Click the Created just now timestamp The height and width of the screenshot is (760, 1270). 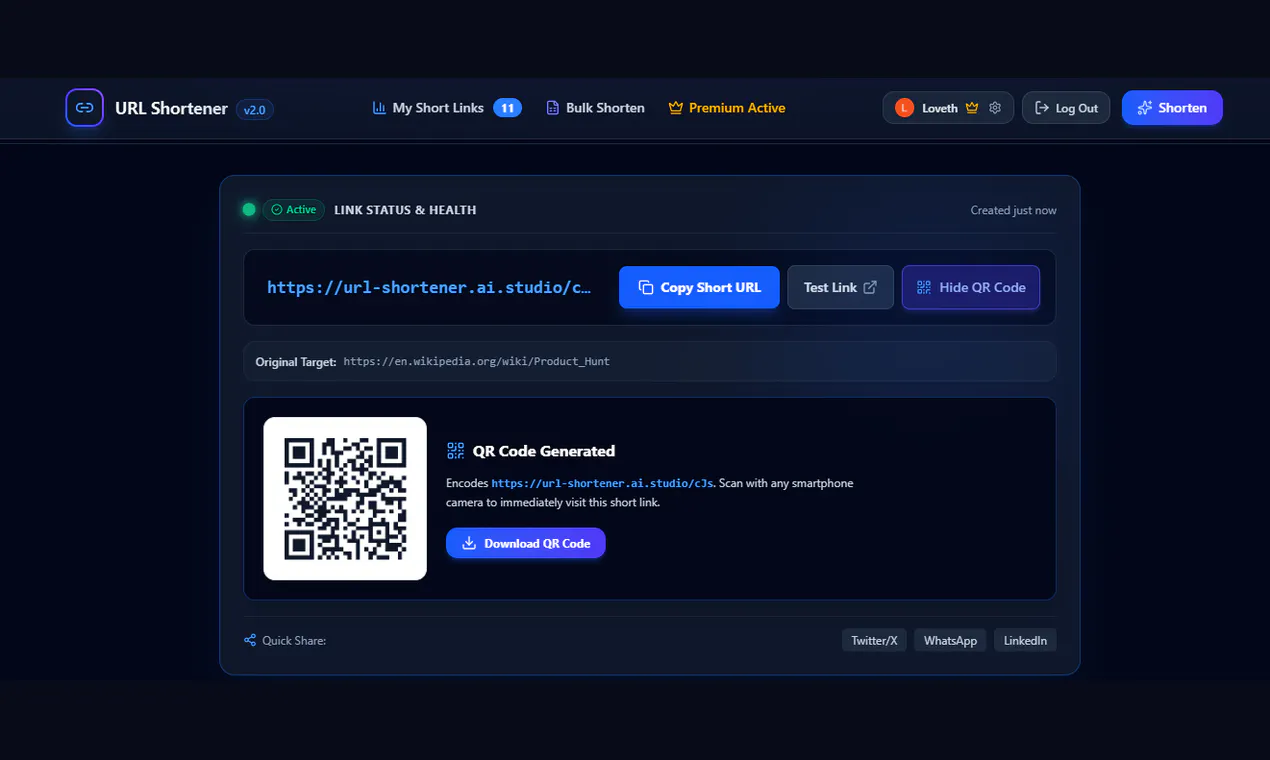click(x=1013, y=210)
